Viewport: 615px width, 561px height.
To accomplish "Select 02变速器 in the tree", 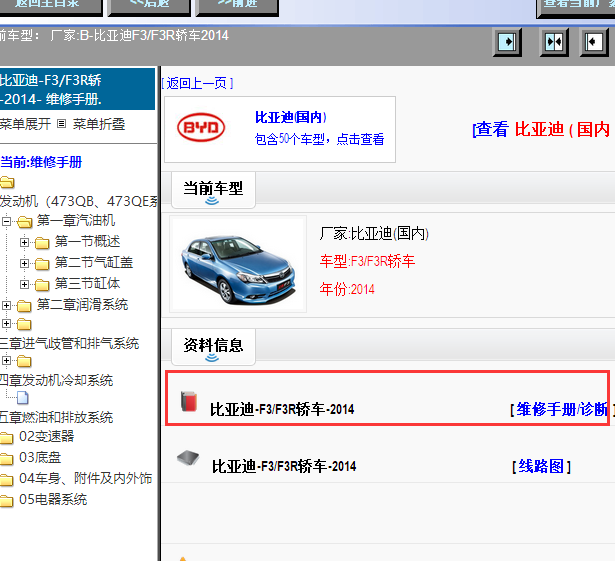I will pos(47,436).
